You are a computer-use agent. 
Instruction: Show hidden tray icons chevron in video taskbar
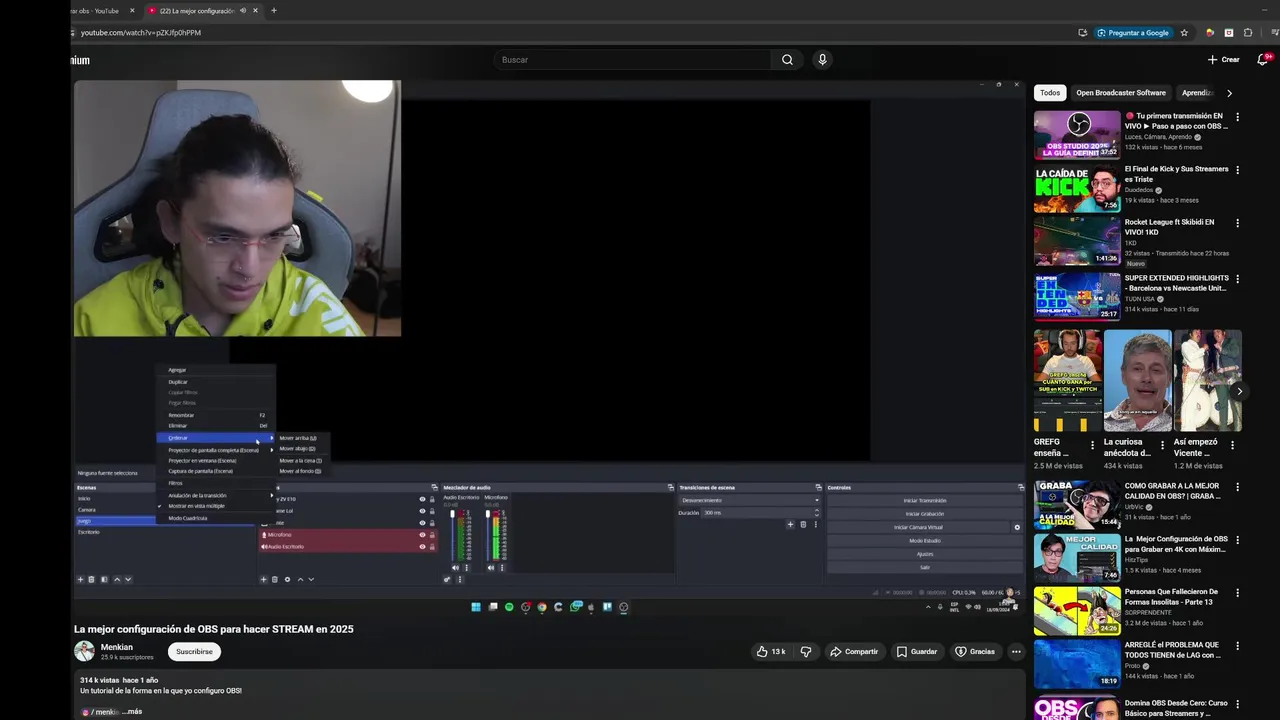[928, 606]
